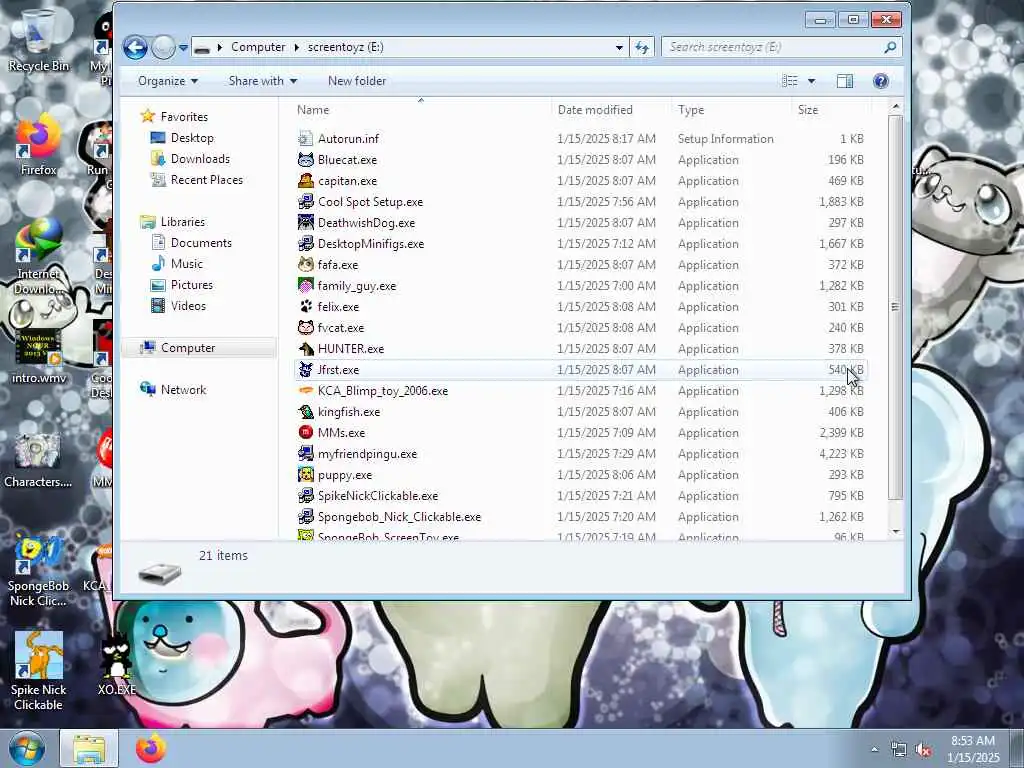Open the Share with menu
This screenshot has width=1024, height=768.
pos(263,81)
